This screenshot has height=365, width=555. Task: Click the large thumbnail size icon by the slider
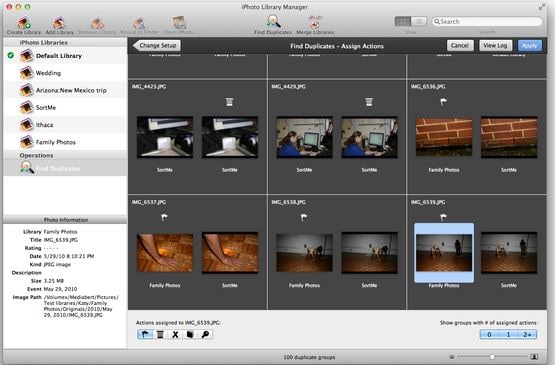[x=534, y=357]
